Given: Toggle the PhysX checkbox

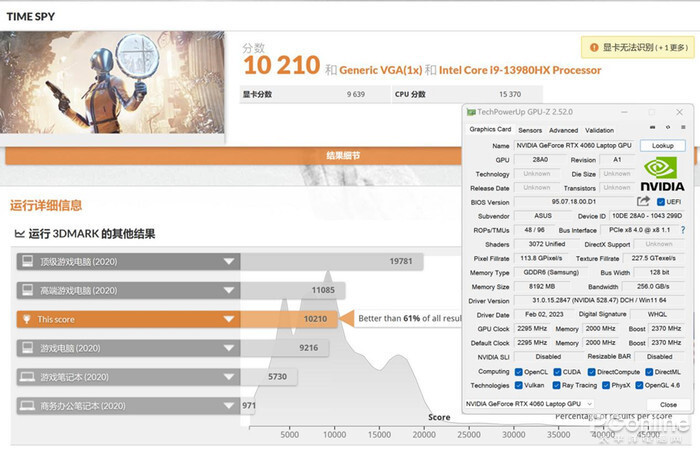Looking at the screenshot, I should (x=606, y=385).
